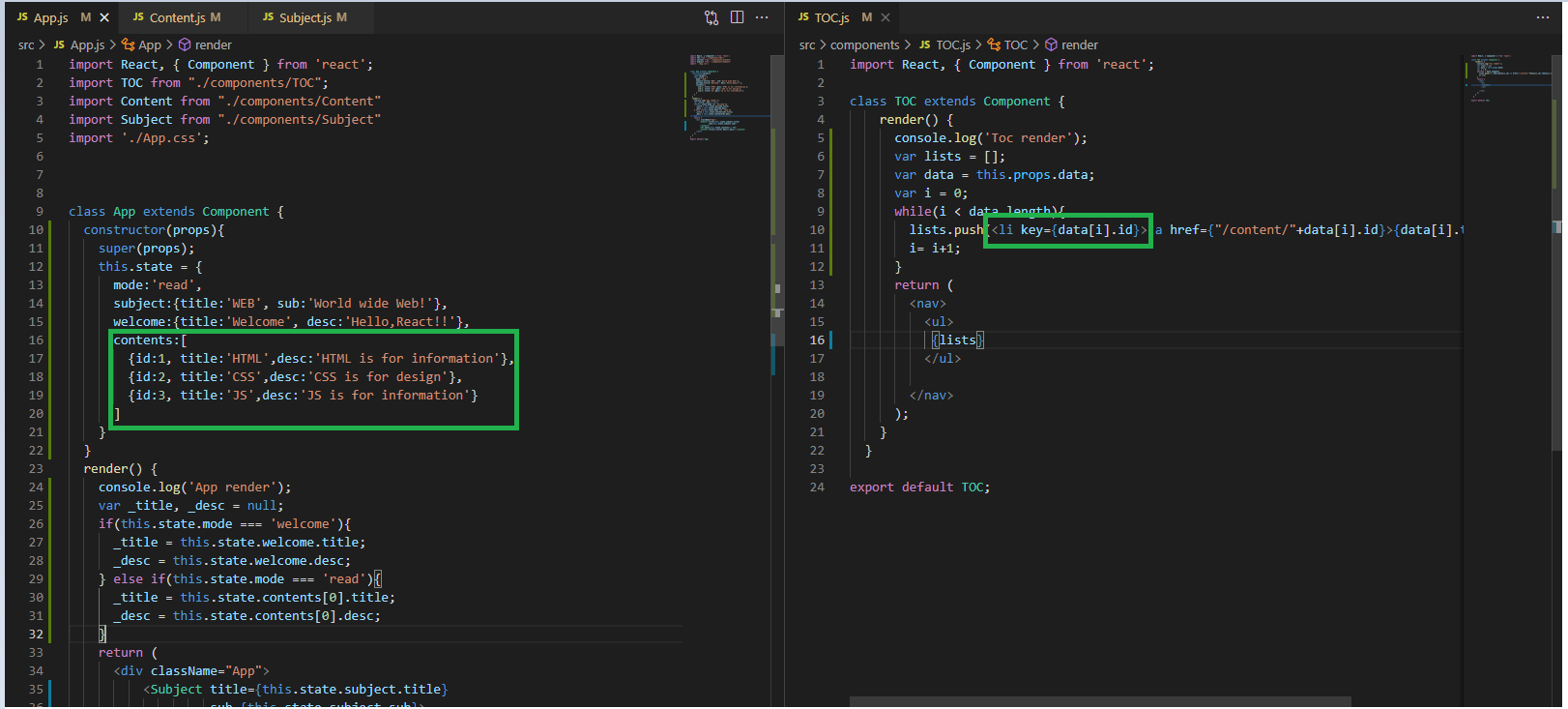Click the "mode:'read'," state line
The width and height of the screenshot is (1568, 709).
pos(158,285)
